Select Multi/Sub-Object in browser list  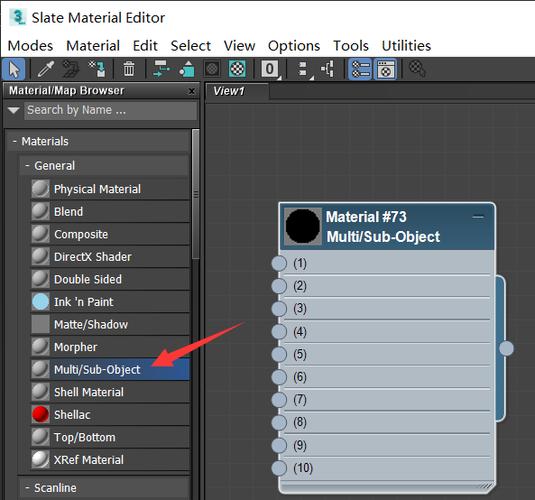(x=111, y=370)
